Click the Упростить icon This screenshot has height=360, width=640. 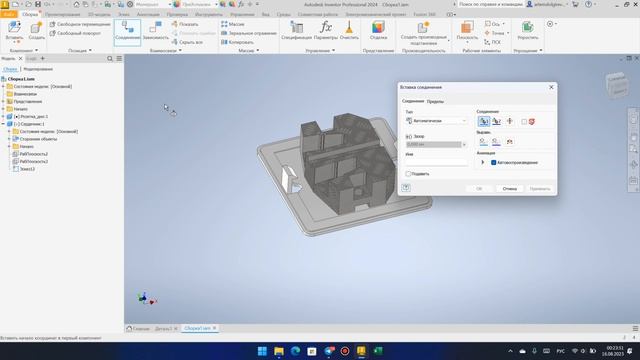pos(527,28)
